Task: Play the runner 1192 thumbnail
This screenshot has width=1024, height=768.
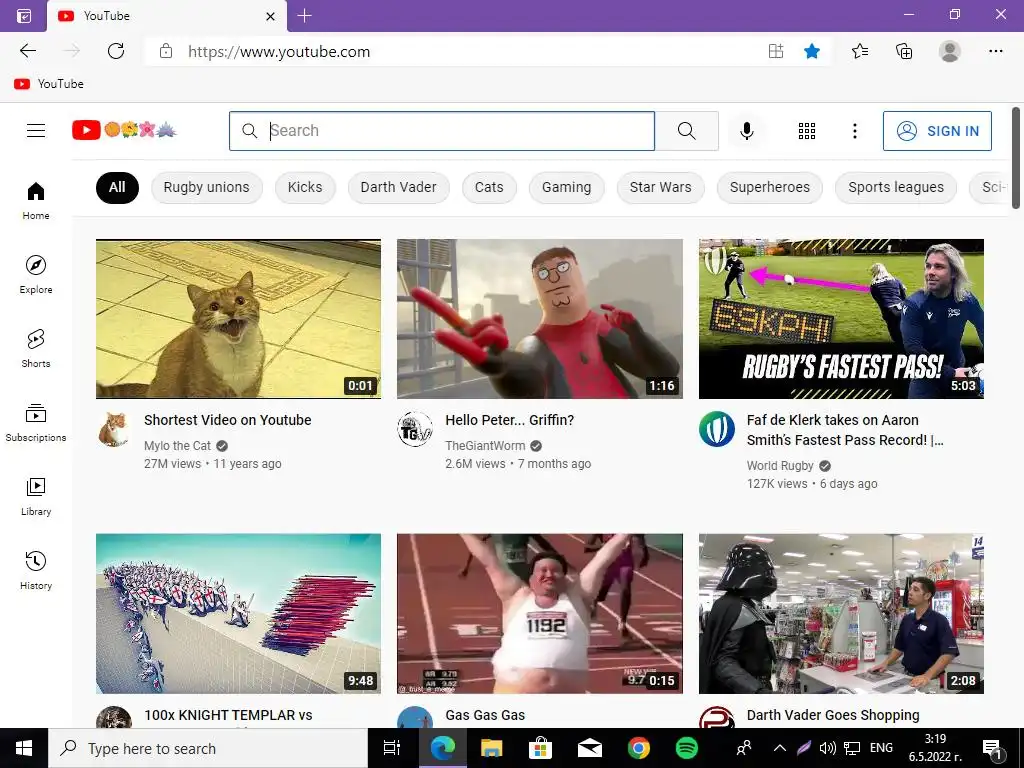Action: [539, 613]
